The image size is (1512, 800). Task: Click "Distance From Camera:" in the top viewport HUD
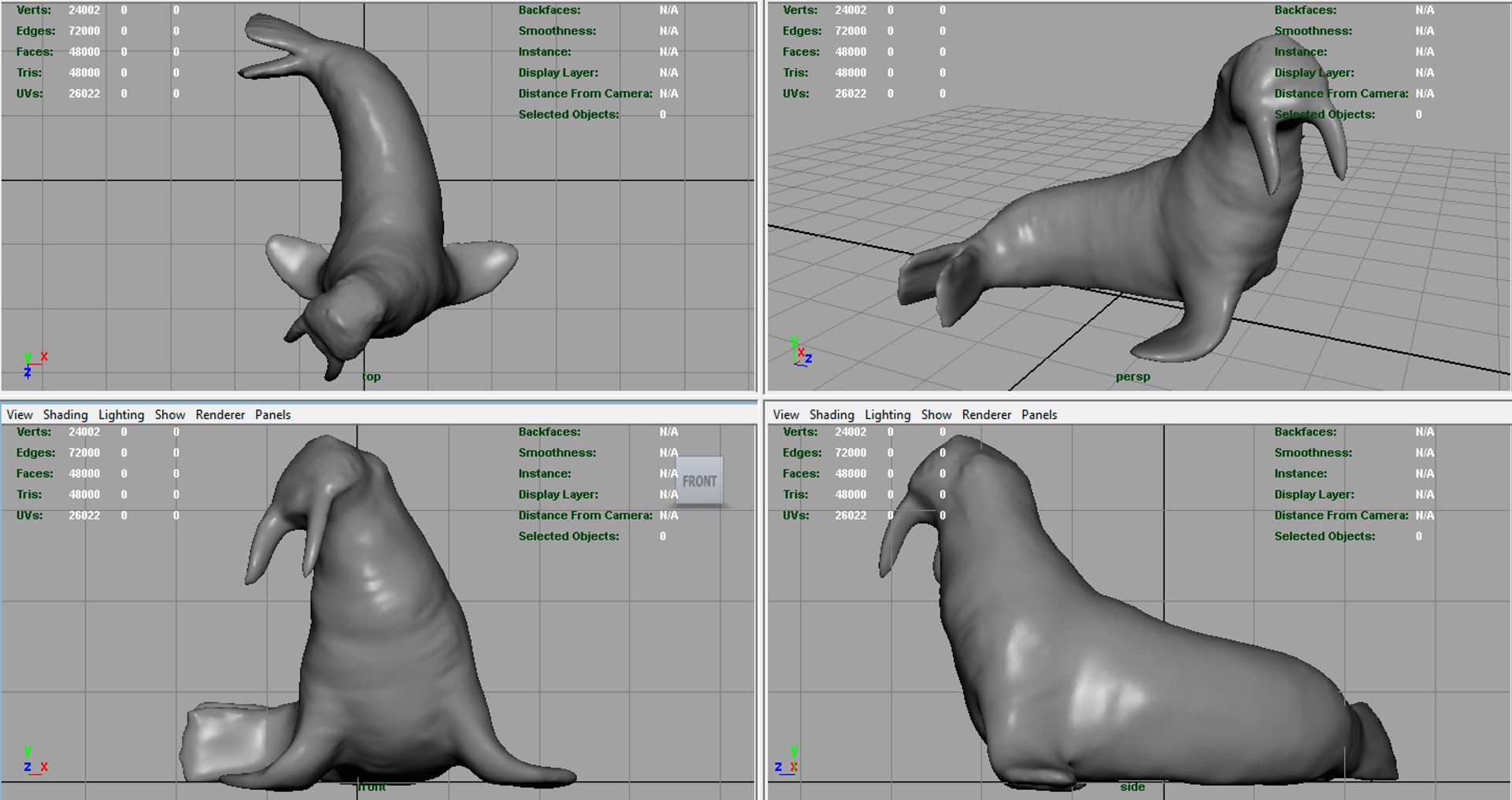pos(585,93)
